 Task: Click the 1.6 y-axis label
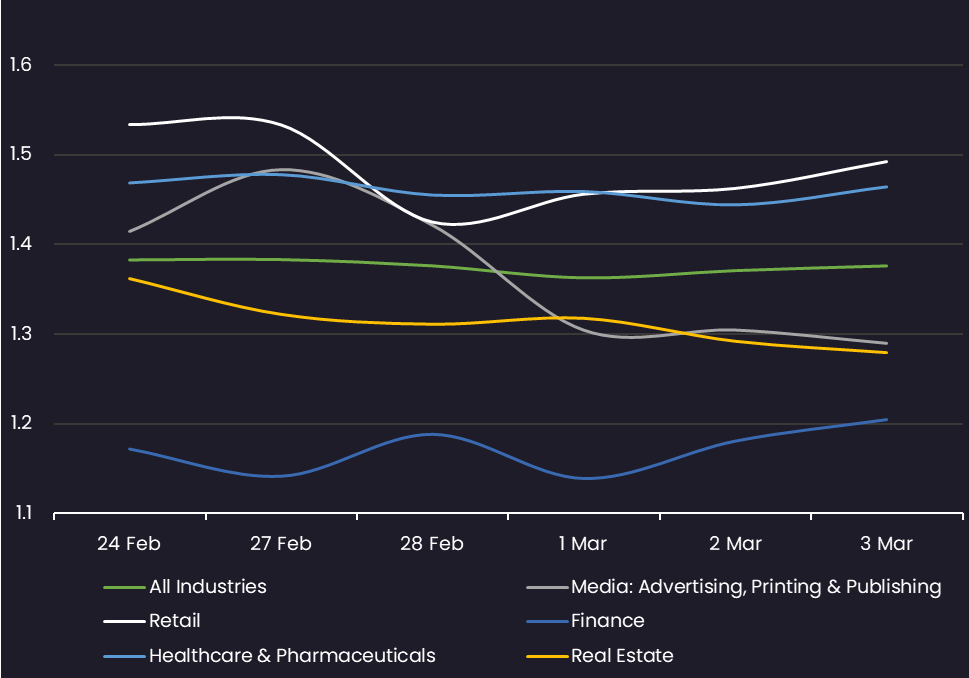(20, 64)
